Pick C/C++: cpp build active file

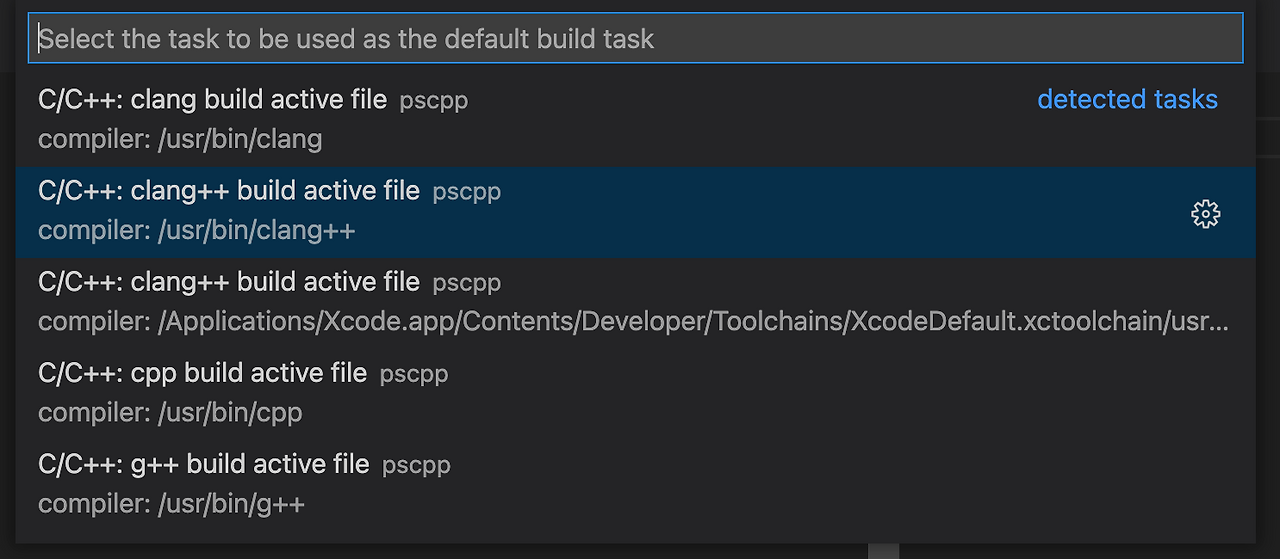[x=636, y=394]
